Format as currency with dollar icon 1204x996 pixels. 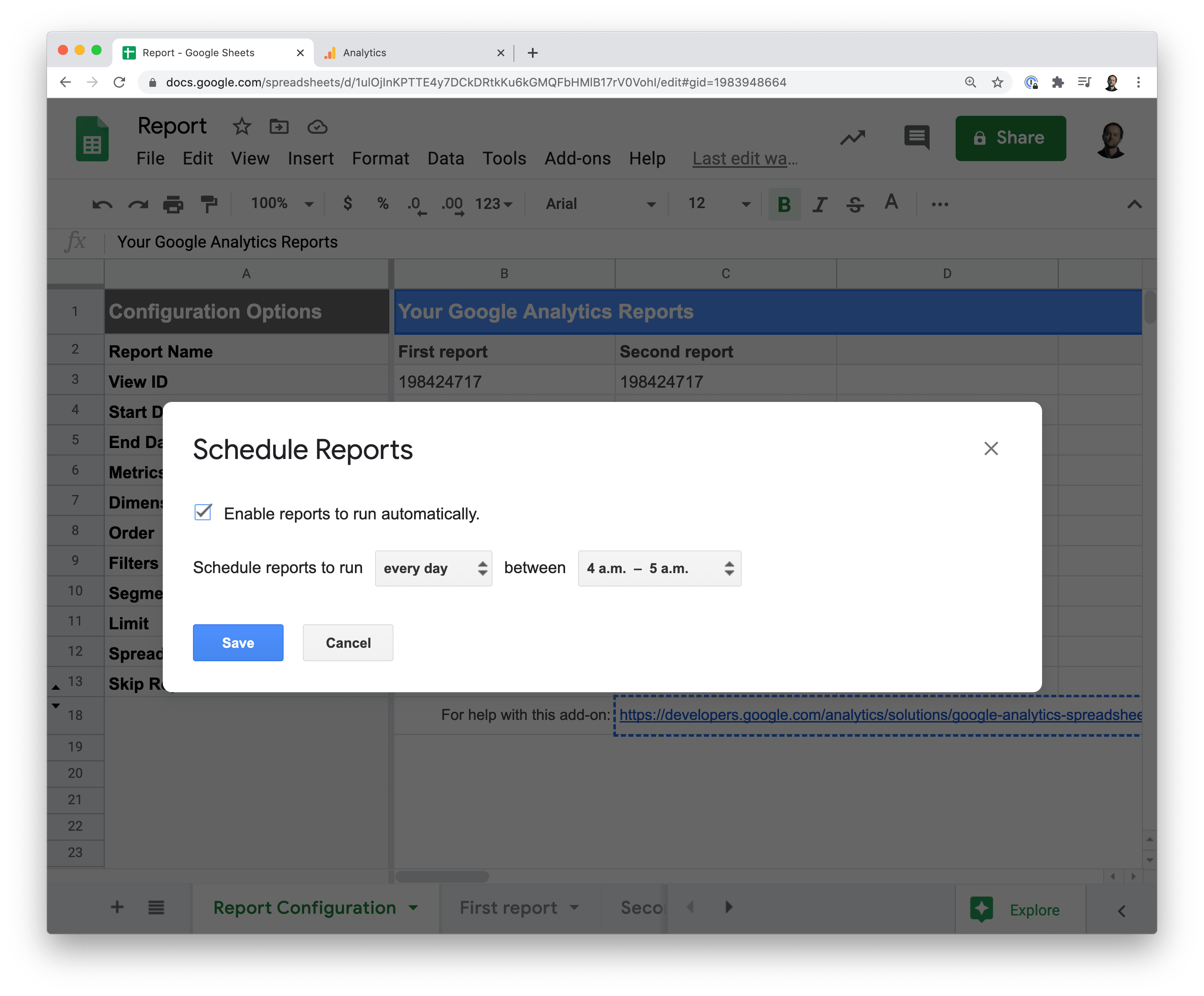click(347, 203)
